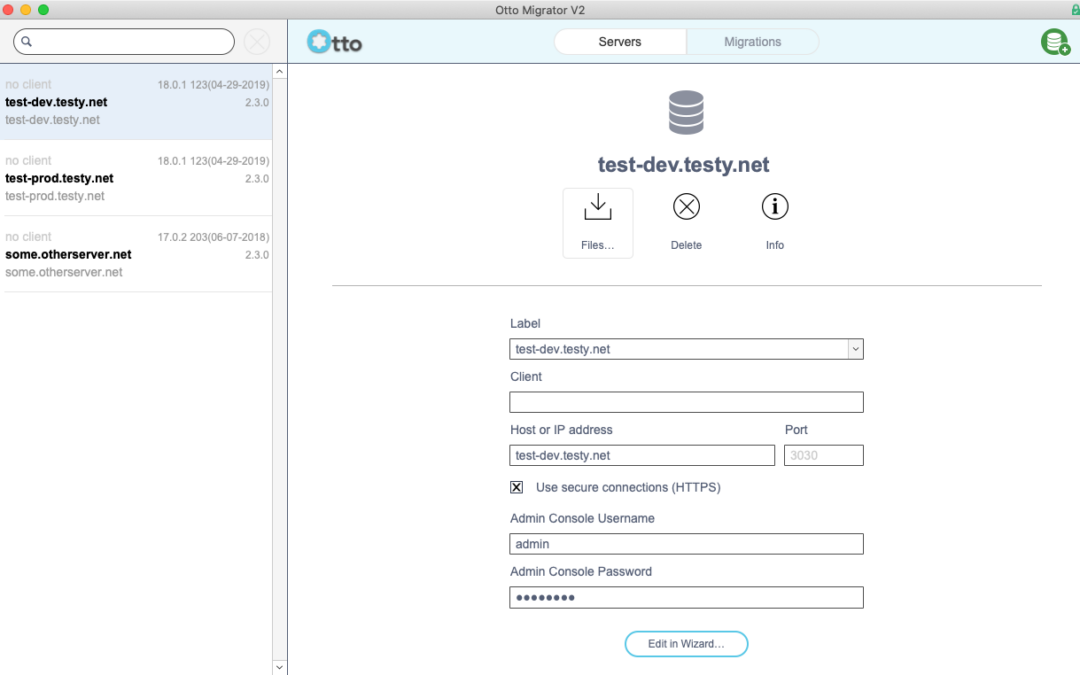Image resolution: width=1080 pixels, height=675 pixels.
Task: Click the Host or IP address field
Action: point(642,455)
